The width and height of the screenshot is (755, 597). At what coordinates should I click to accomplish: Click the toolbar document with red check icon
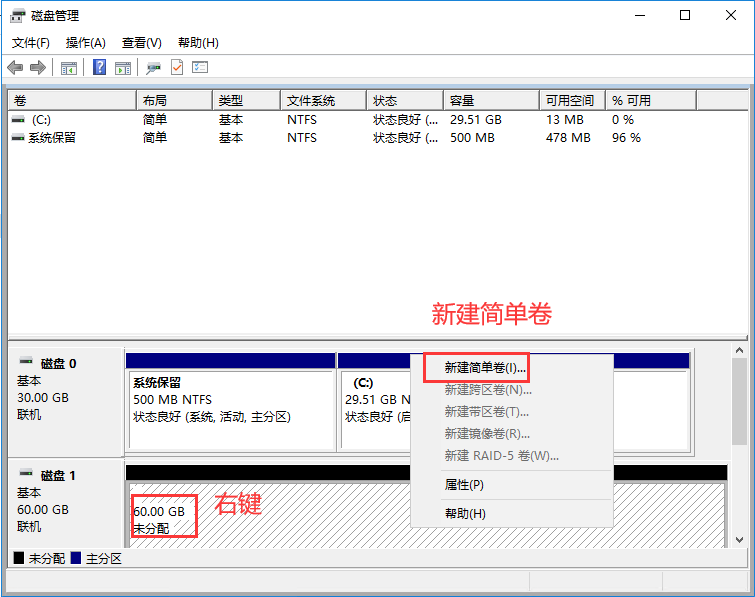click(177, 67)
